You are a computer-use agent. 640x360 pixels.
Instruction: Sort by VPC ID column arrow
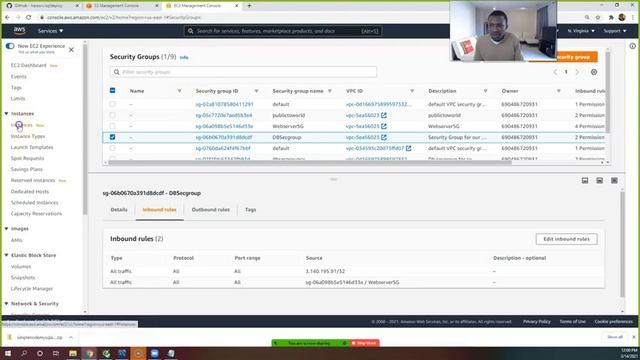pyautogui.click(x=412, y=91)
